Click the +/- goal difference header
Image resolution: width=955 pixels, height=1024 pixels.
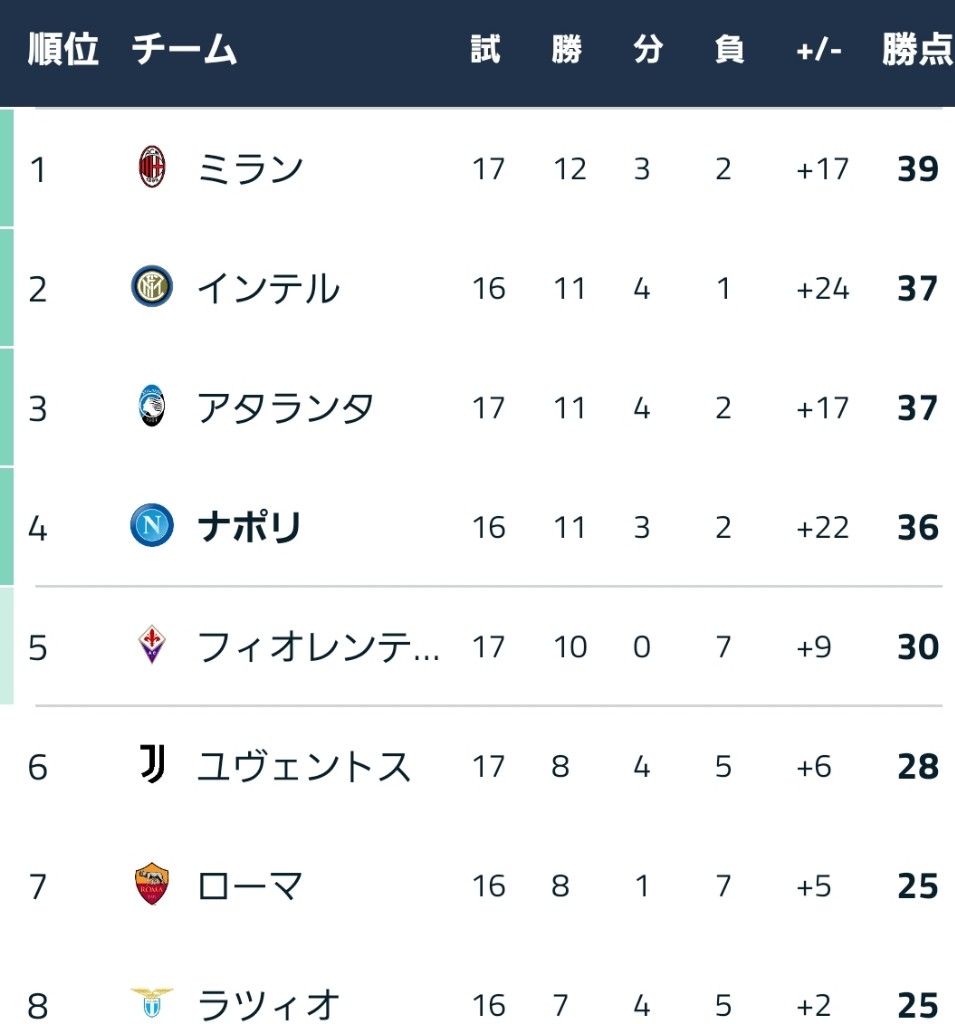(x=818, y=50)
